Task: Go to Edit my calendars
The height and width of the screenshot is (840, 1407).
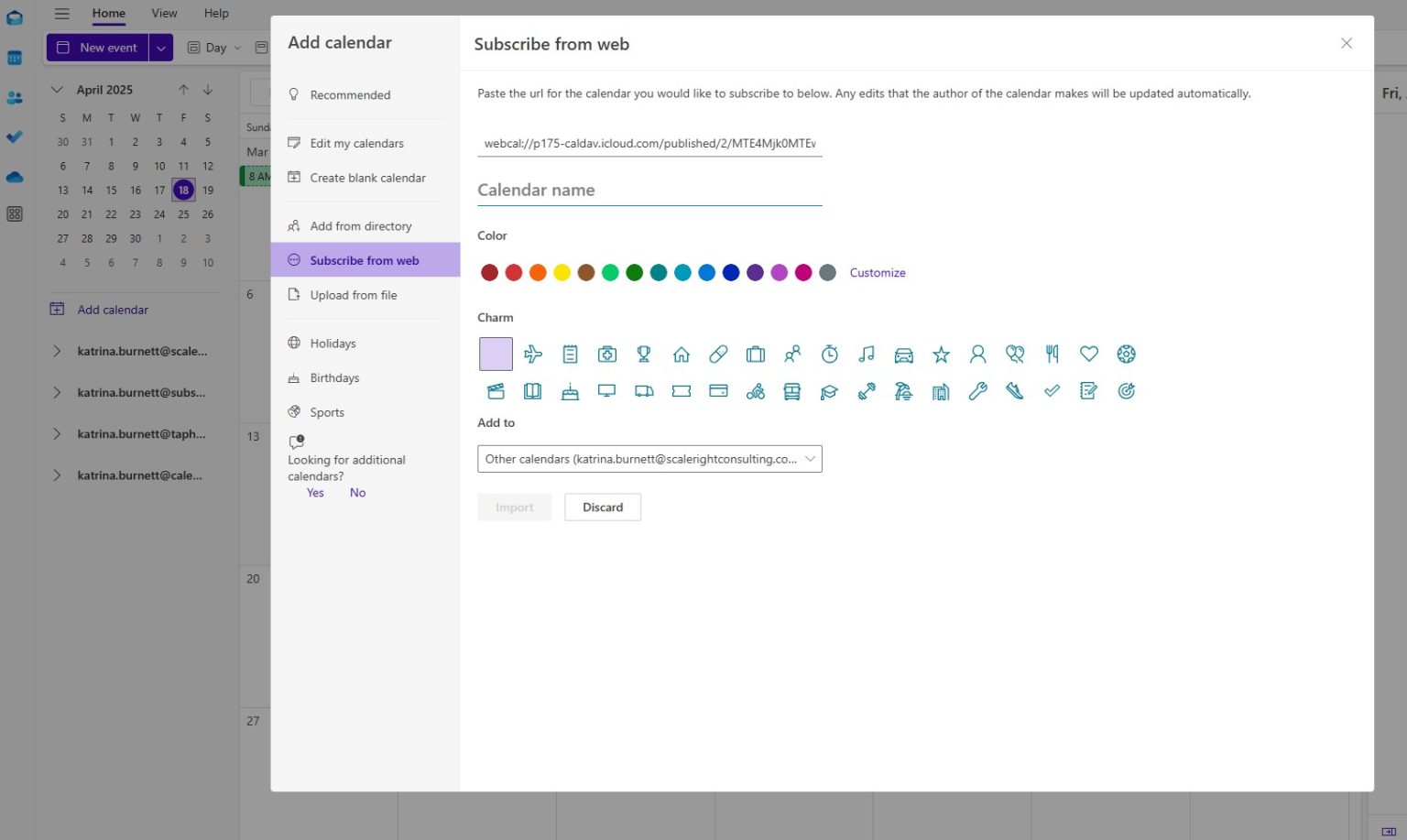Action: 365,143
